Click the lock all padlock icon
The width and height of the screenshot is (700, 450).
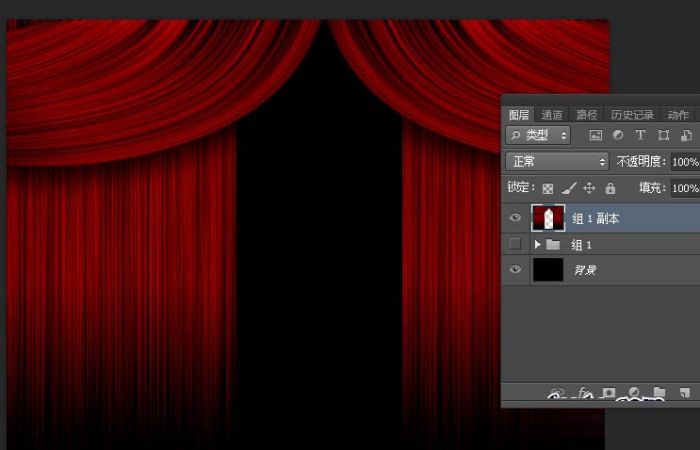coord(610,188)
